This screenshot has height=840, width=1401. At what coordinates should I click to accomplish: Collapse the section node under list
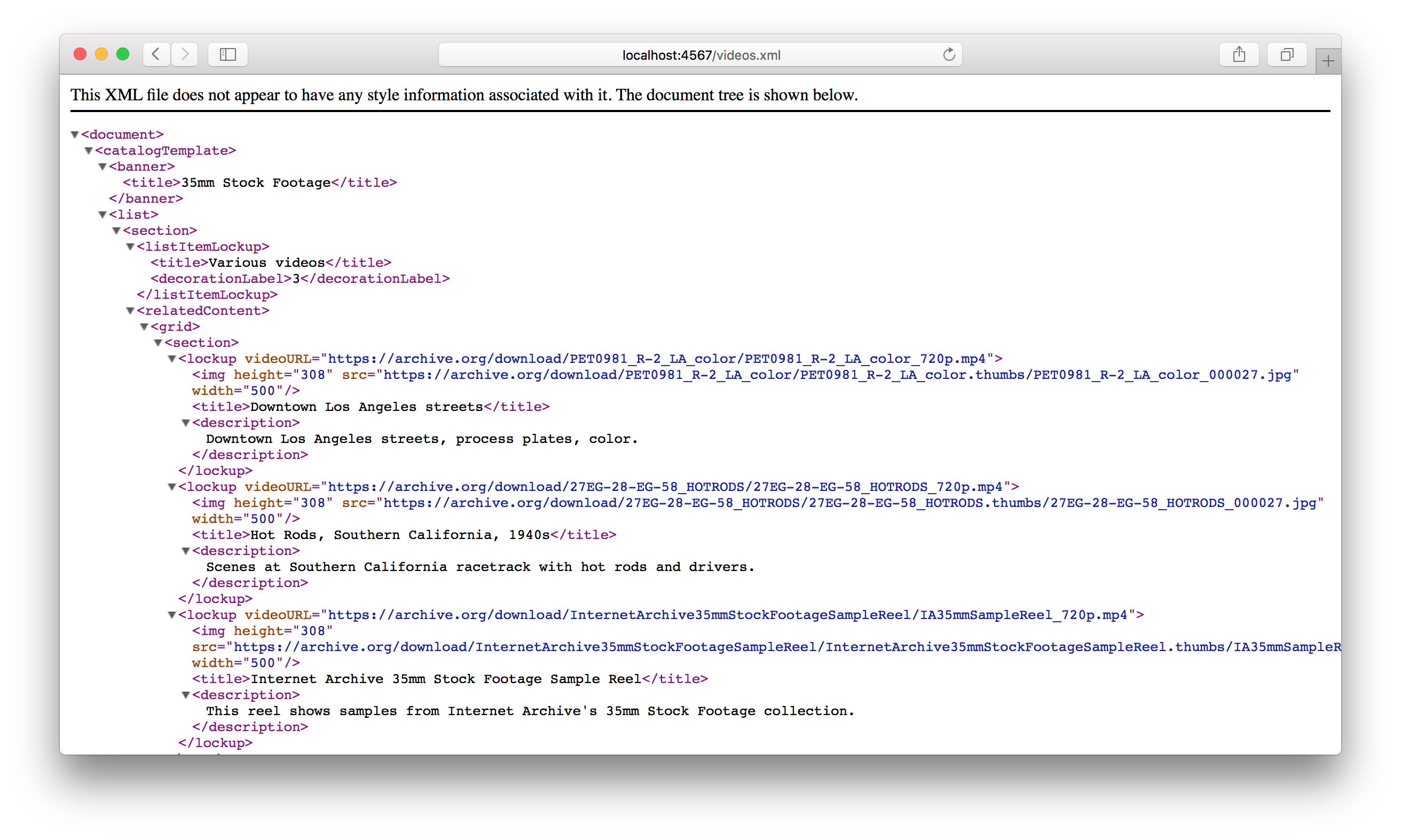[x=116, y=231]
